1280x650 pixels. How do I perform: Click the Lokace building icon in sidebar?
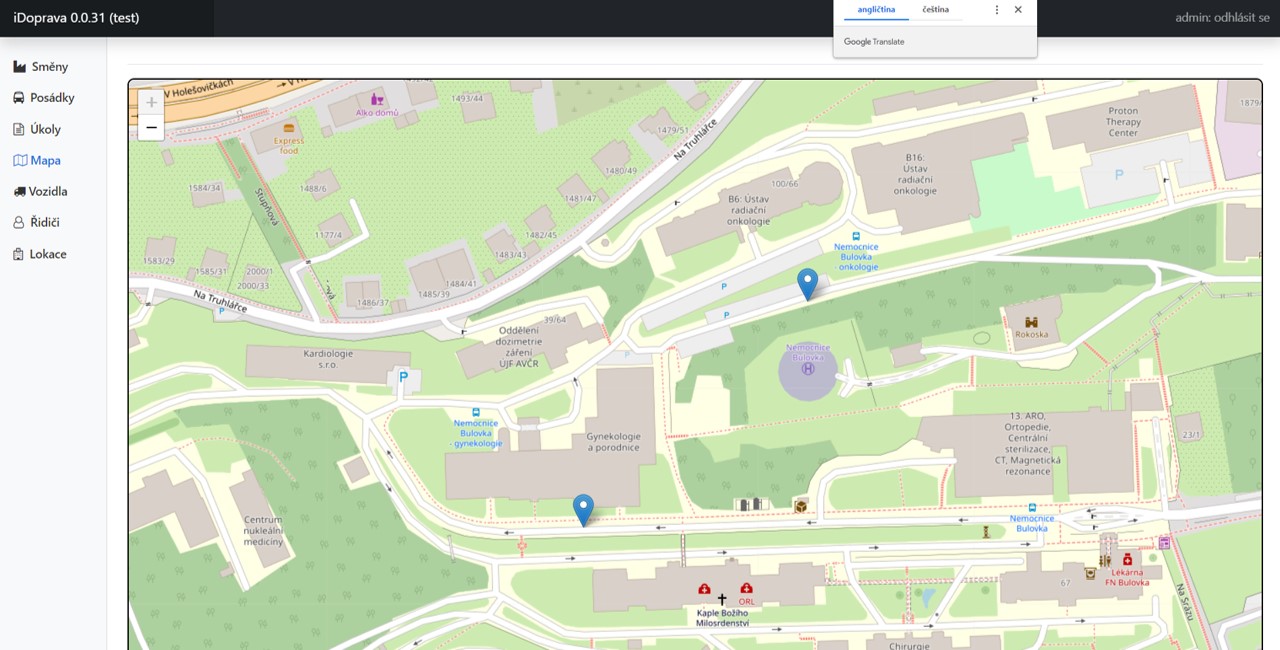(19, 254)
